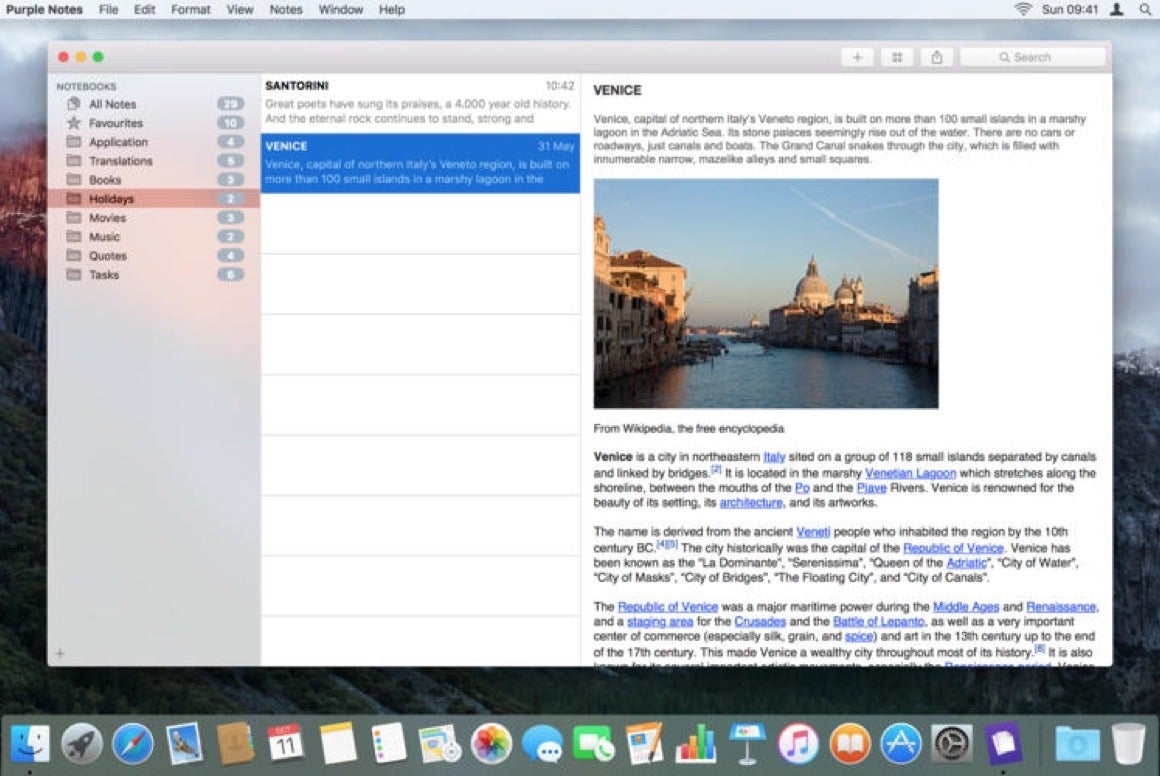Open the Help menu

[391, 10]
